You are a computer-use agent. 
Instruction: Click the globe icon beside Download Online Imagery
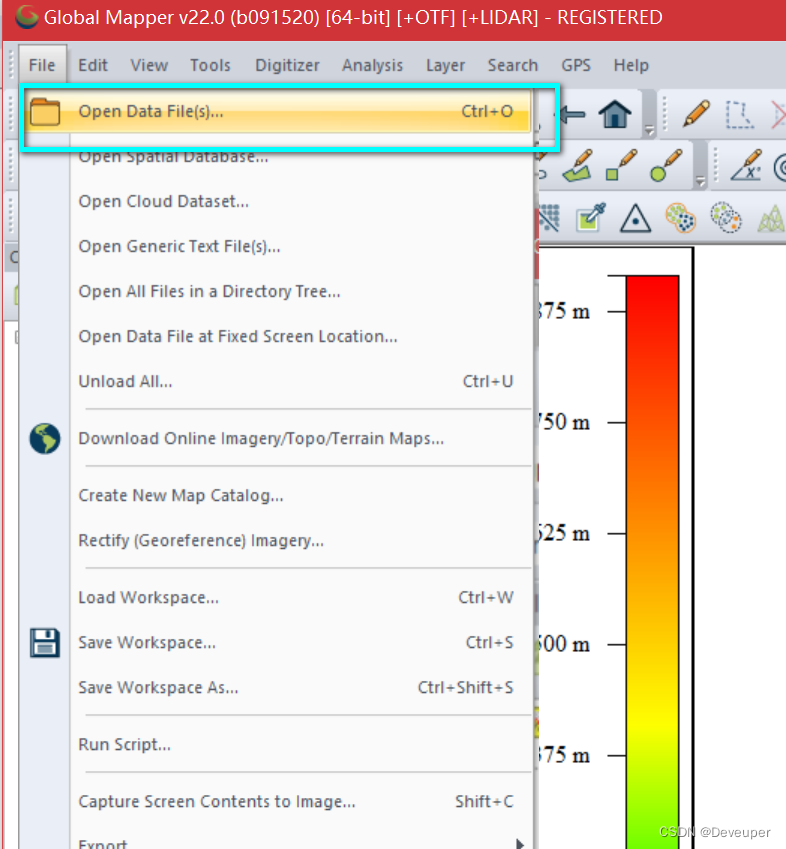coord(45,439)
